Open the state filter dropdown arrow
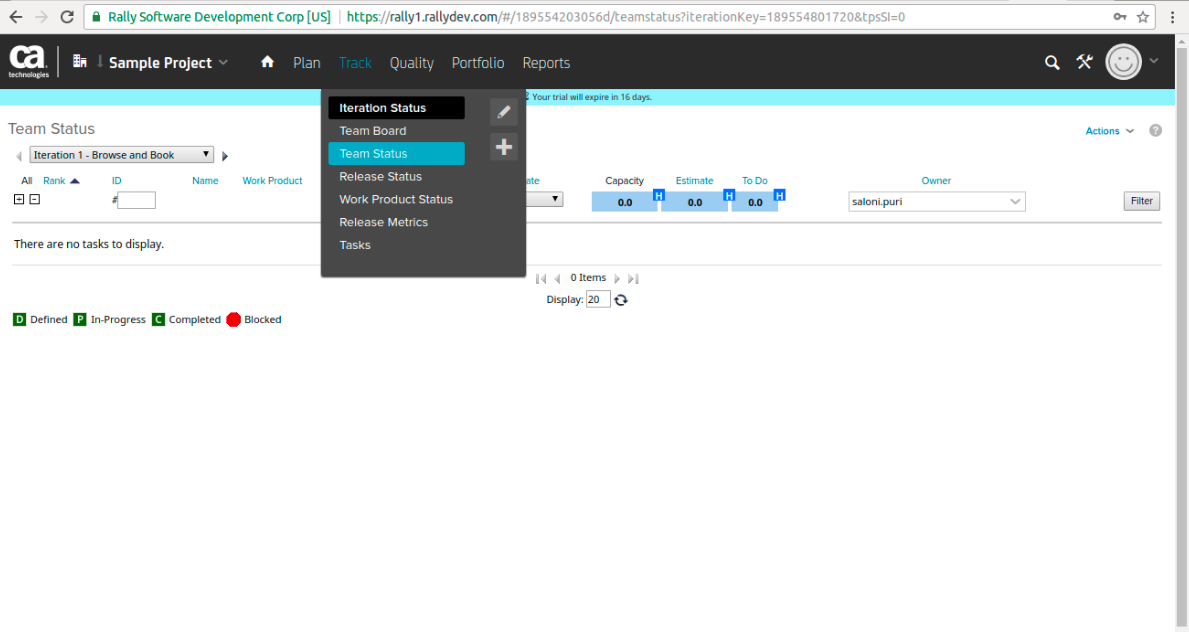This screenshot has height=632, width=1189. (x=555, y=199)
